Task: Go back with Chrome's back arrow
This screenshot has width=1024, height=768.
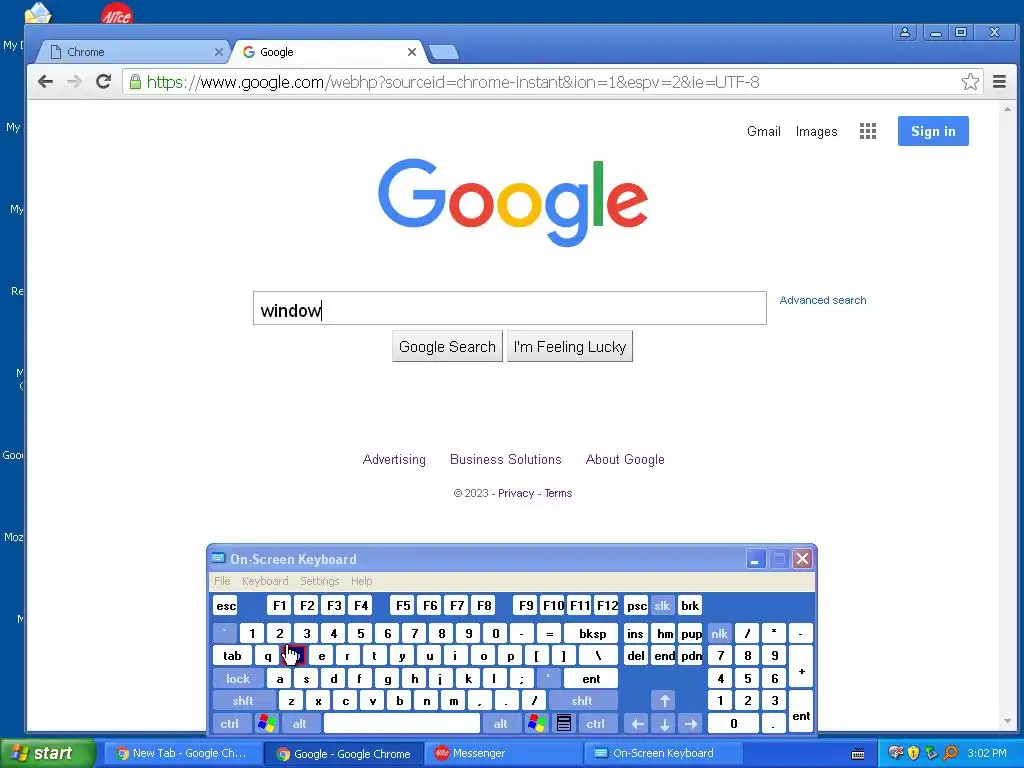Action: (45, 82)
